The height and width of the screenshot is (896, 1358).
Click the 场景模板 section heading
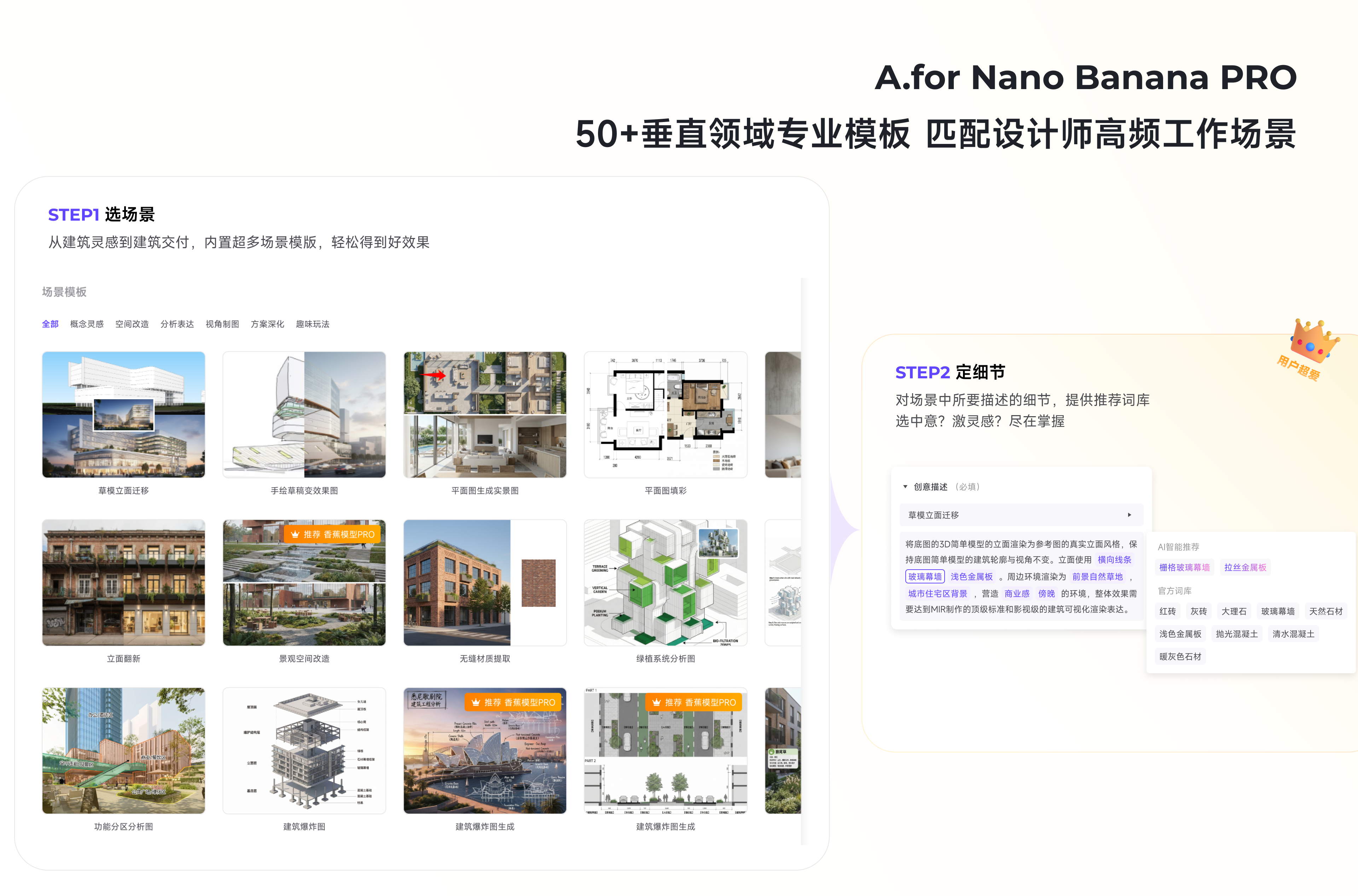tap(64, 292)
